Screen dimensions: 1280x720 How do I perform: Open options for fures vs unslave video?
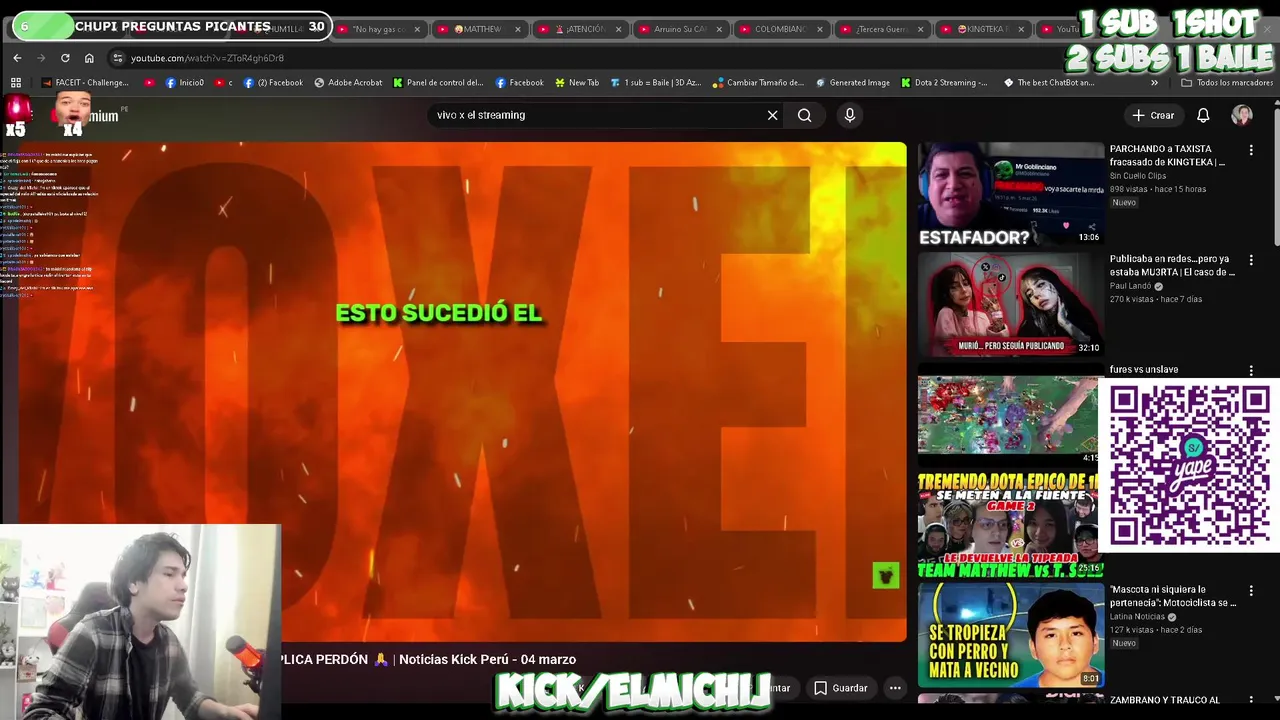[x=1251, y=370]
